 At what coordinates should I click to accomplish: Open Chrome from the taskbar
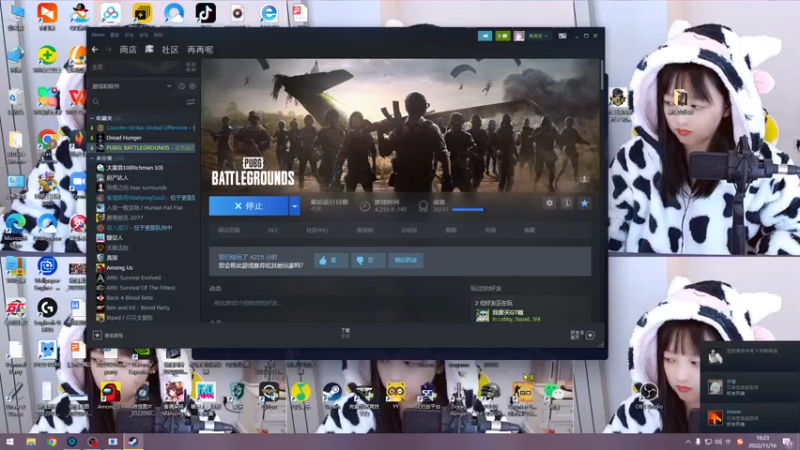(x=52, y=442)
